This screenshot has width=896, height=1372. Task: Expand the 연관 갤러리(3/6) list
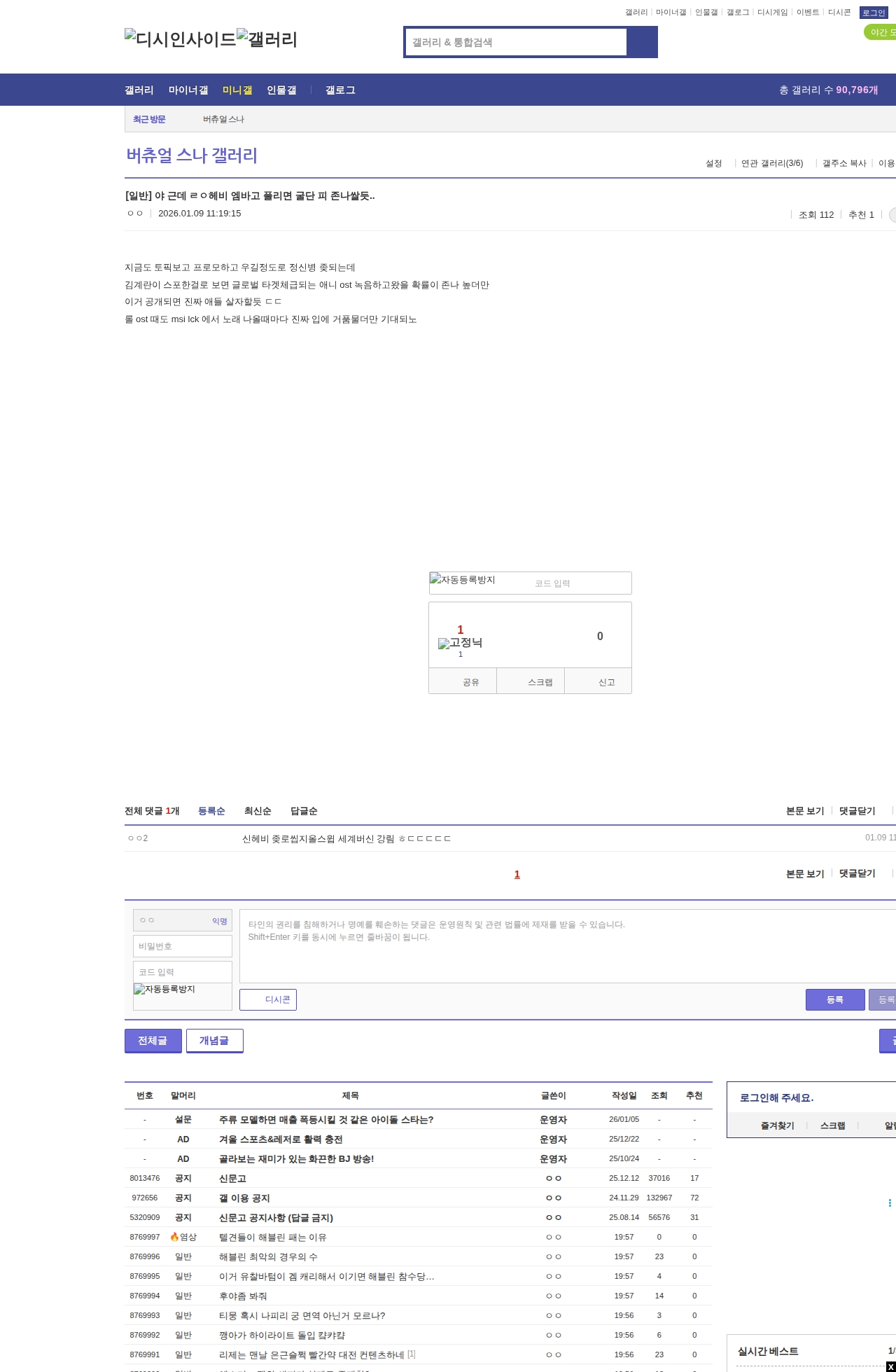click(771, 163)
